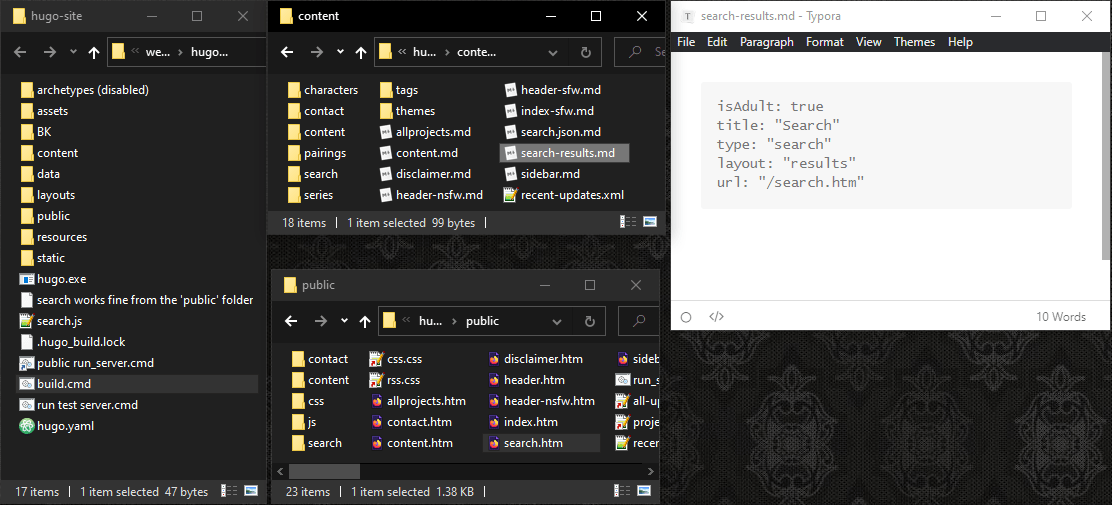This screenshot has height=505, width=1112.
Task: Select search.js script file icon
Action: point(27,321)
